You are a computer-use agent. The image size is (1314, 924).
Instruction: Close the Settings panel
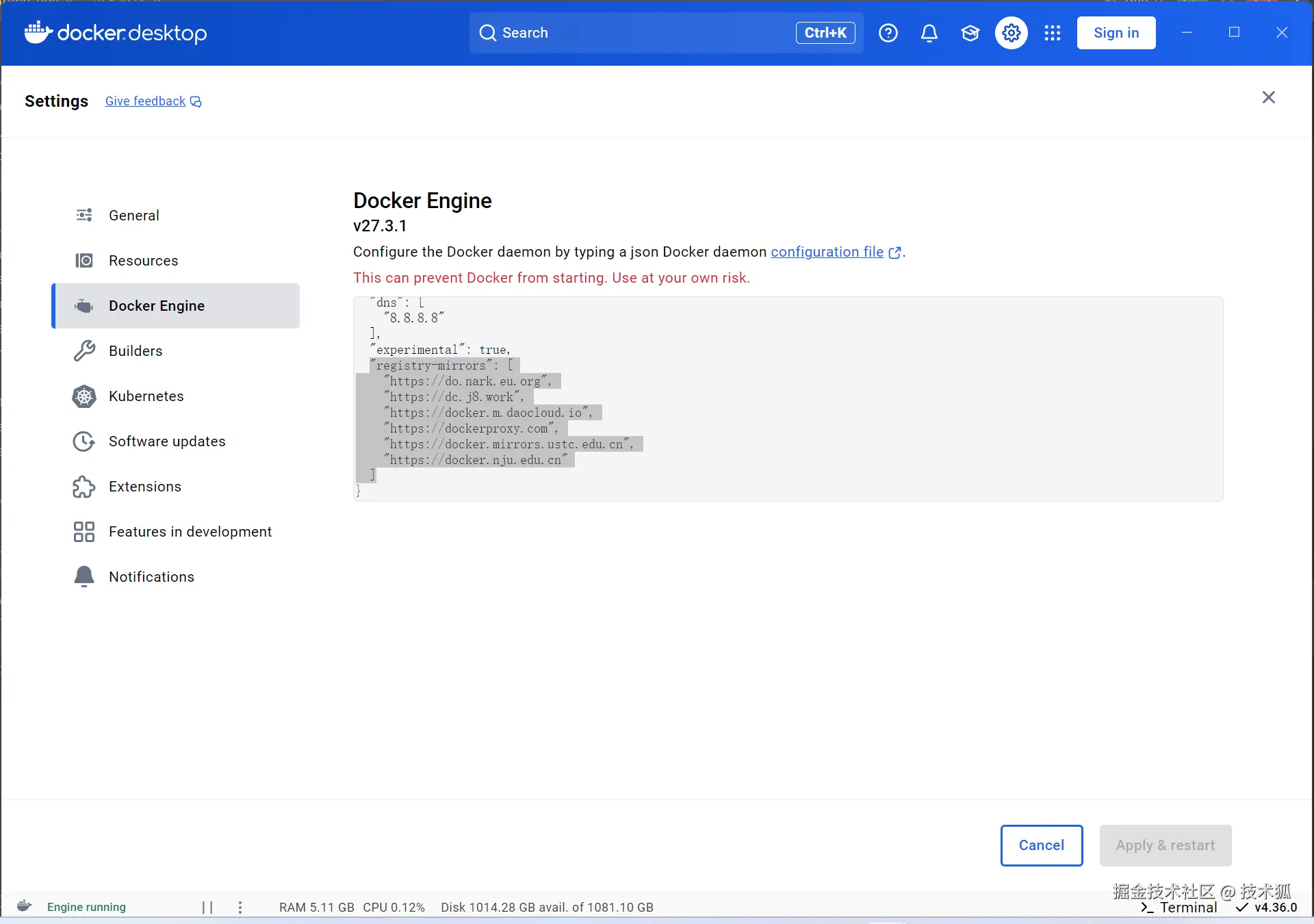(x=1268, y=97)
